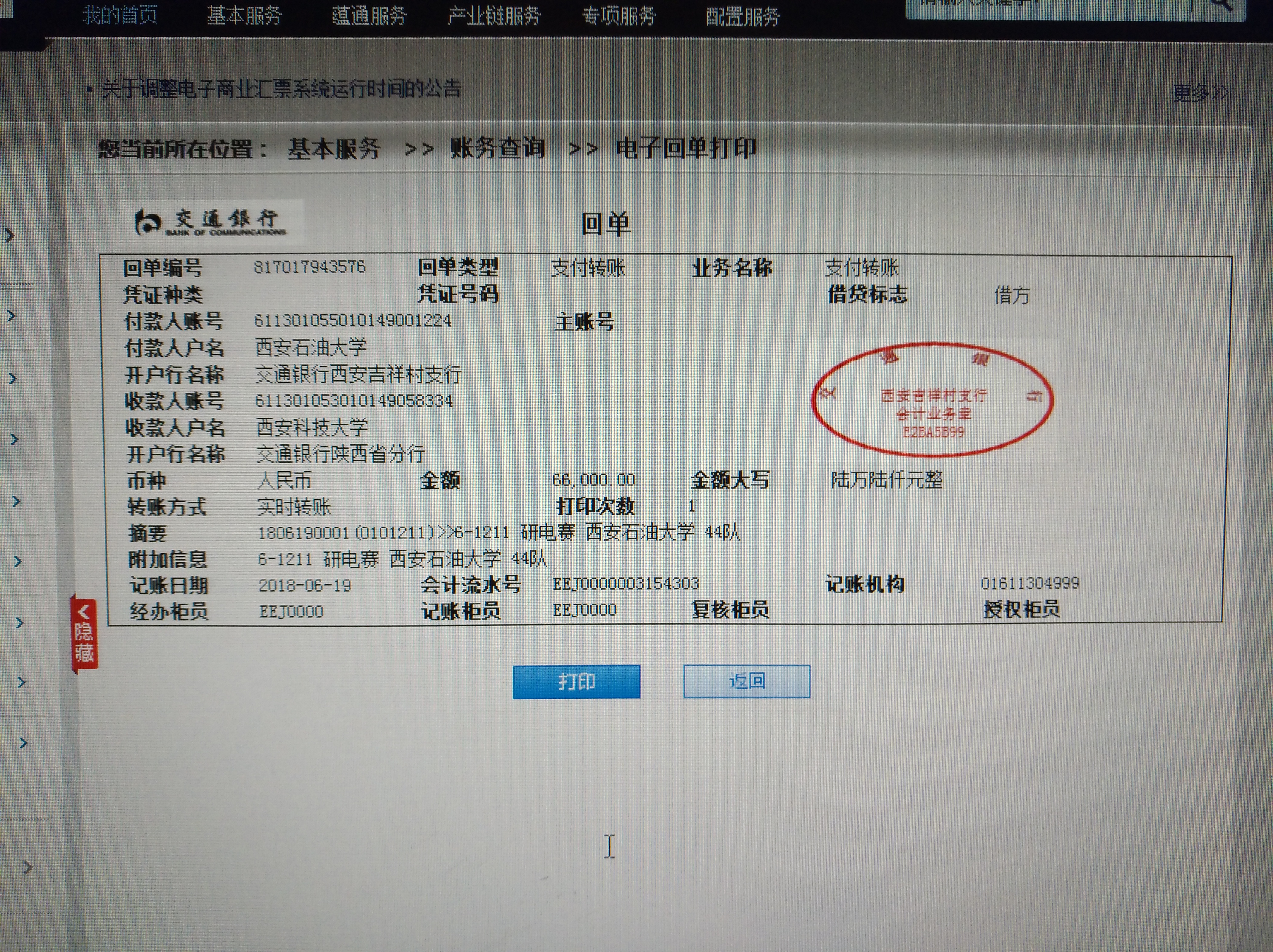This screenshot has width=1273, height=952.
Task: Click the 更多>> link
Action: [x=1200, y=92]
